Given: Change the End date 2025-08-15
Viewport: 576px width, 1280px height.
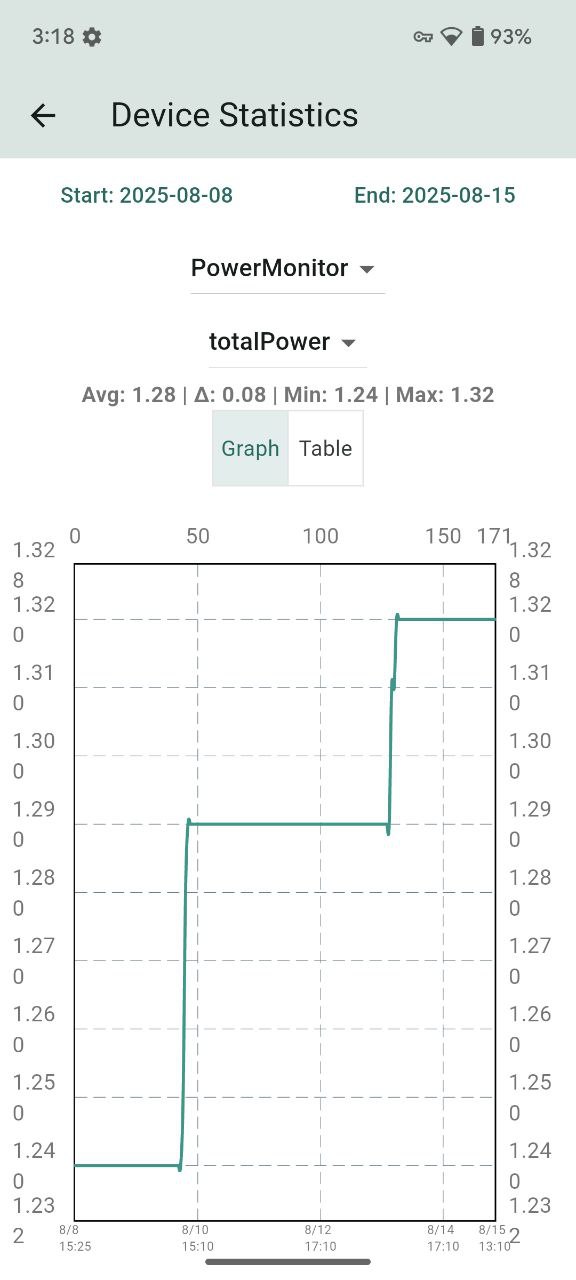Looking at the screenshot, I should click(x=435, y=195).
